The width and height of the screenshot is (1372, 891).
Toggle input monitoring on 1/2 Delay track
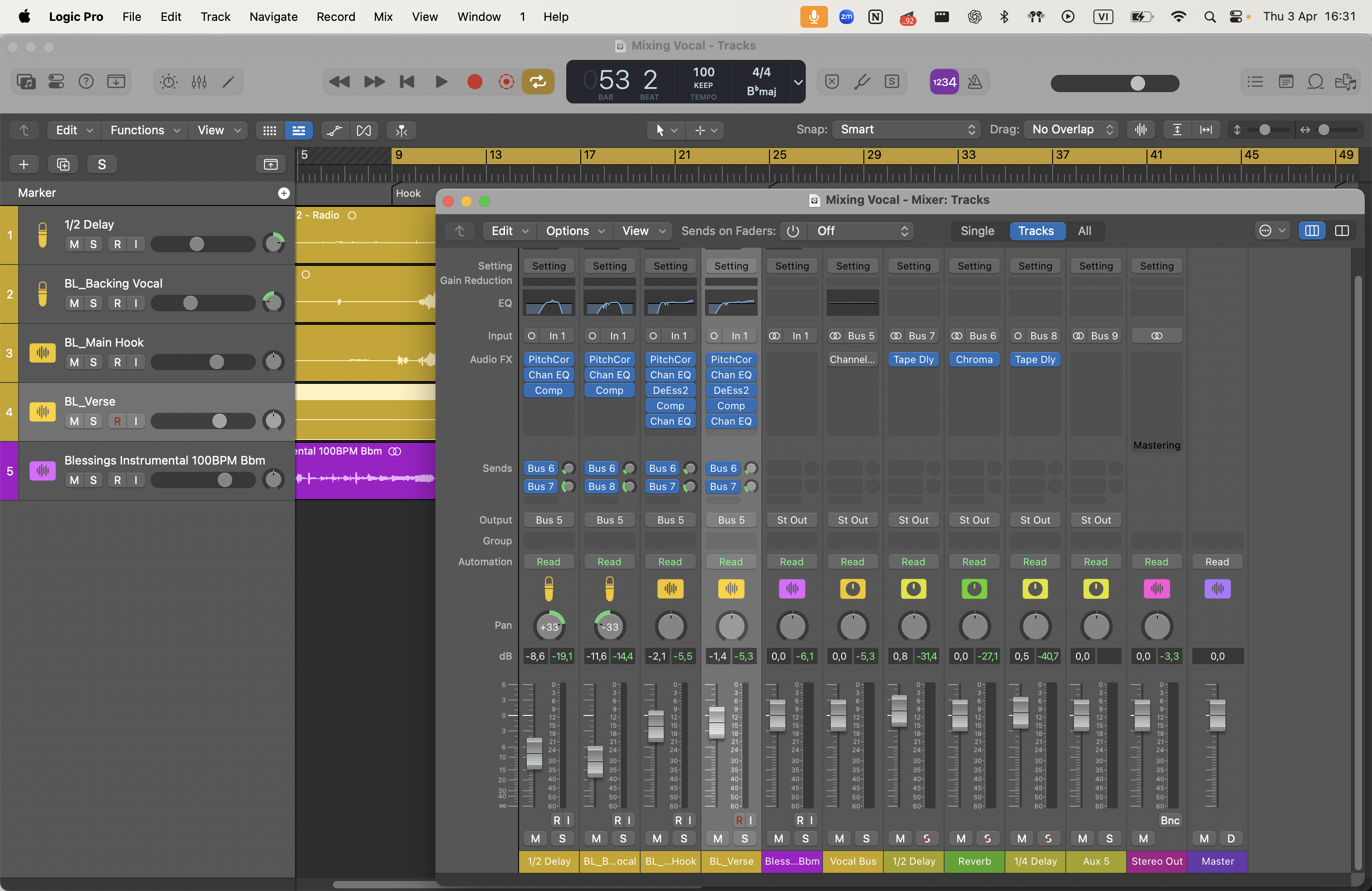[136, 245]
